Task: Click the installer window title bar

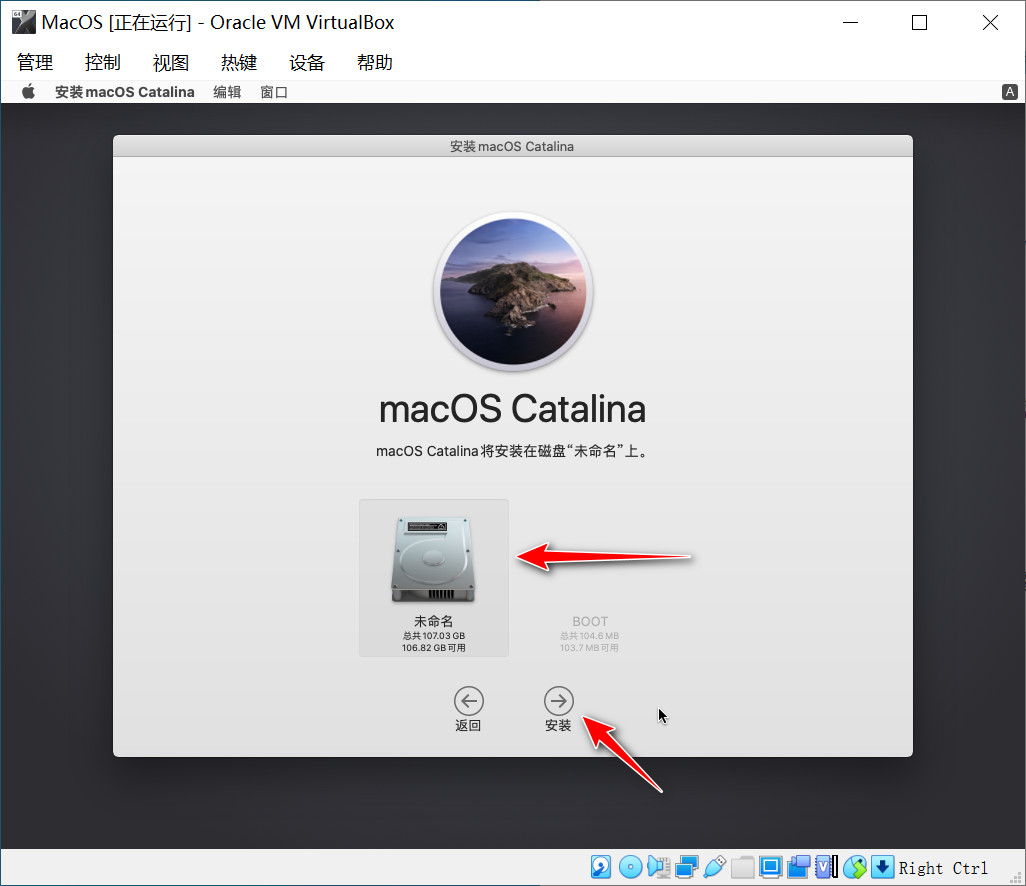Action: pyautogui.click(x=512, y=146)
